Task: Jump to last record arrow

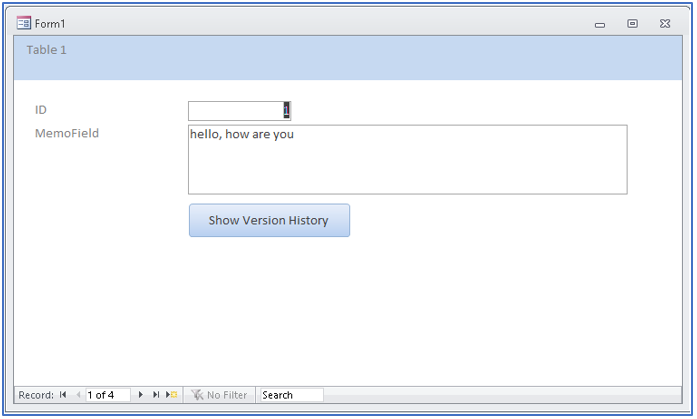Action: click(x=156, y=395)
